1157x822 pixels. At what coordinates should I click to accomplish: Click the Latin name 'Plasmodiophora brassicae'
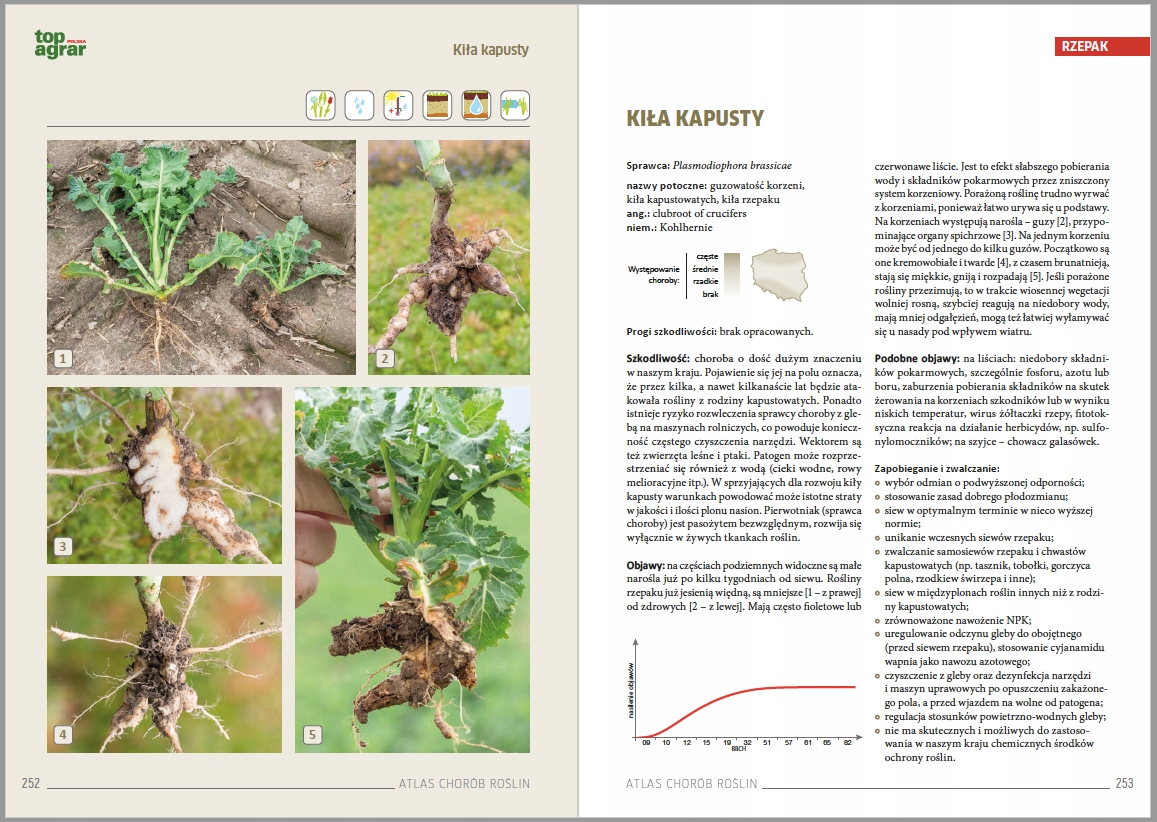click(732, 165)
